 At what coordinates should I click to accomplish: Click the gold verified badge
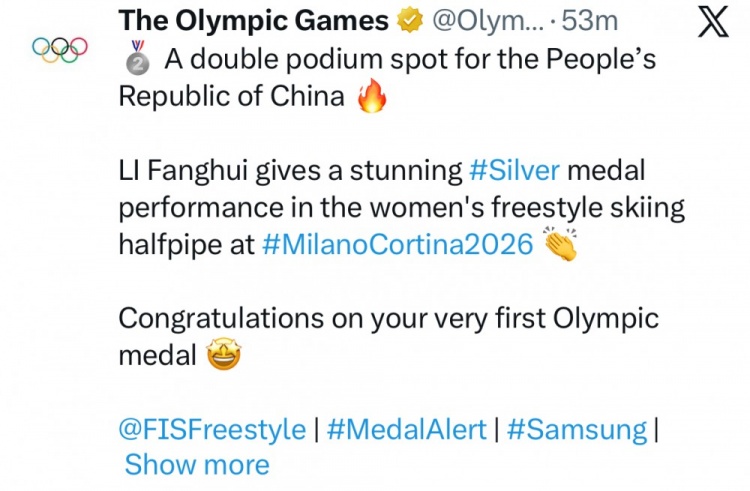point(408,21)
